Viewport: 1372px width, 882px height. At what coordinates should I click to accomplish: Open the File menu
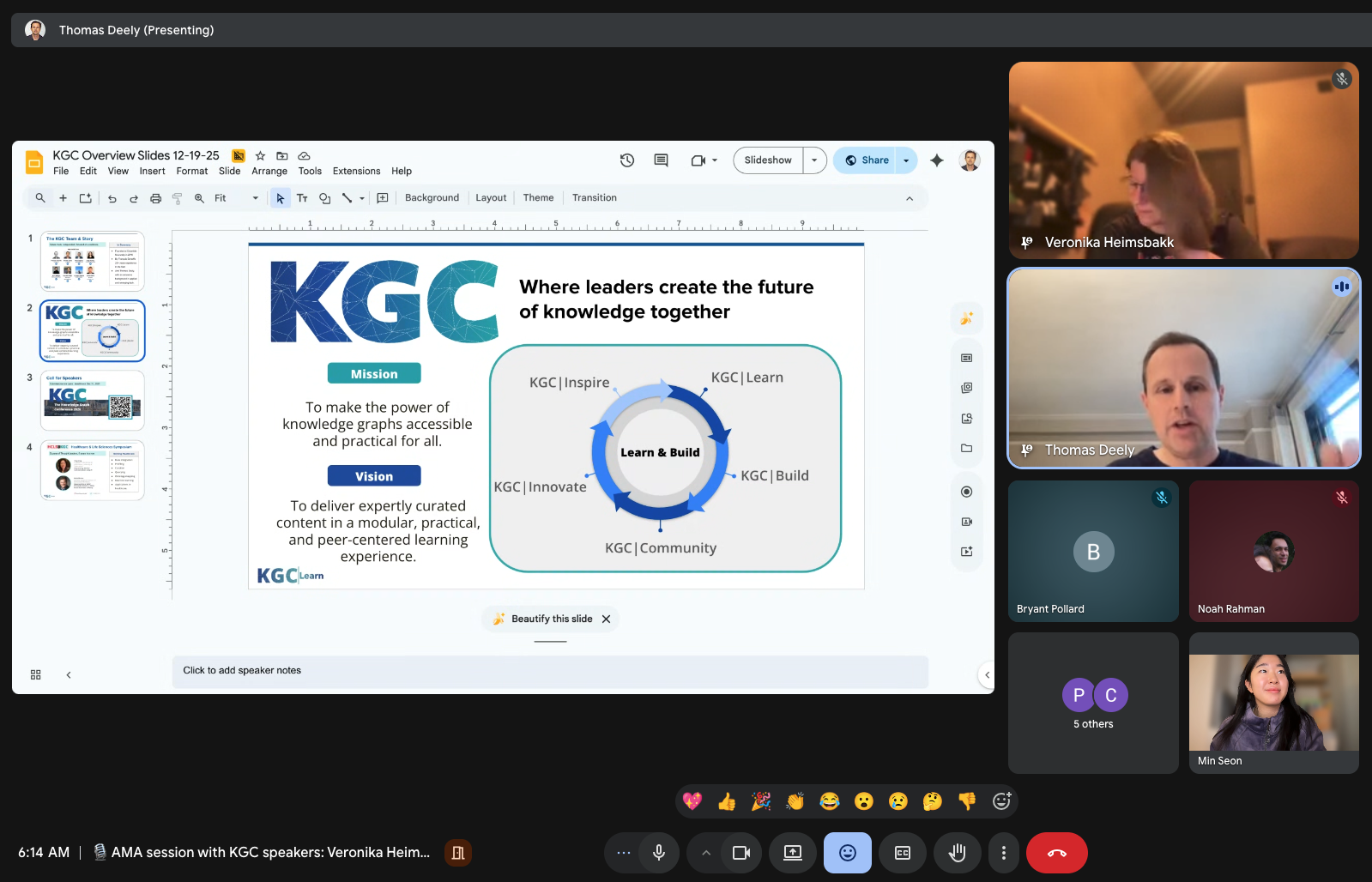pos(61,172)
